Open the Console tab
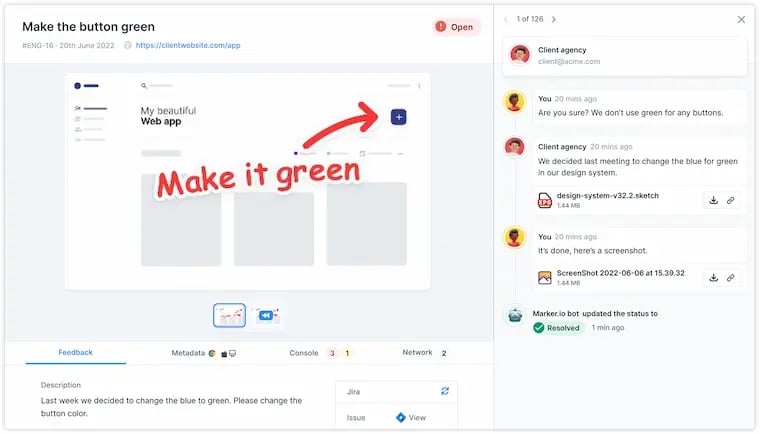The image size is (760, 434). (304, 353)
